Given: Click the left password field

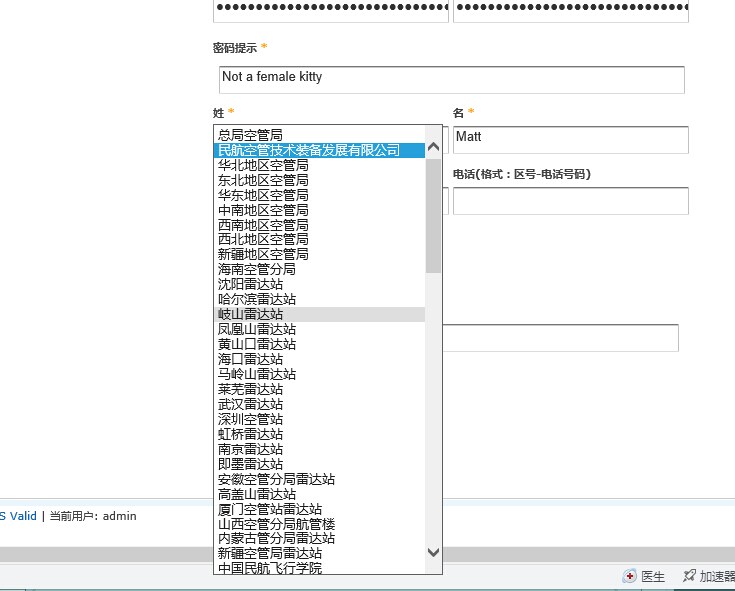Looking at the screenshot, I should [331, 10].
